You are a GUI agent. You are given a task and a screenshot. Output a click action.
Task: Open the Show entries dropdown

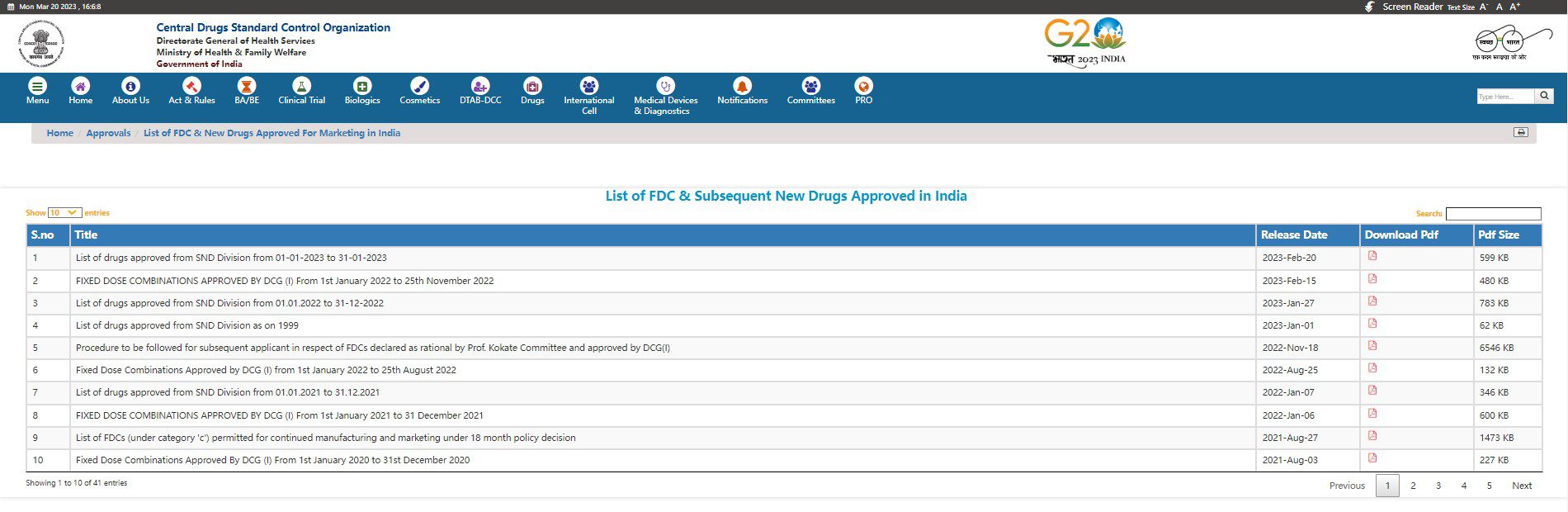point(64,213)
